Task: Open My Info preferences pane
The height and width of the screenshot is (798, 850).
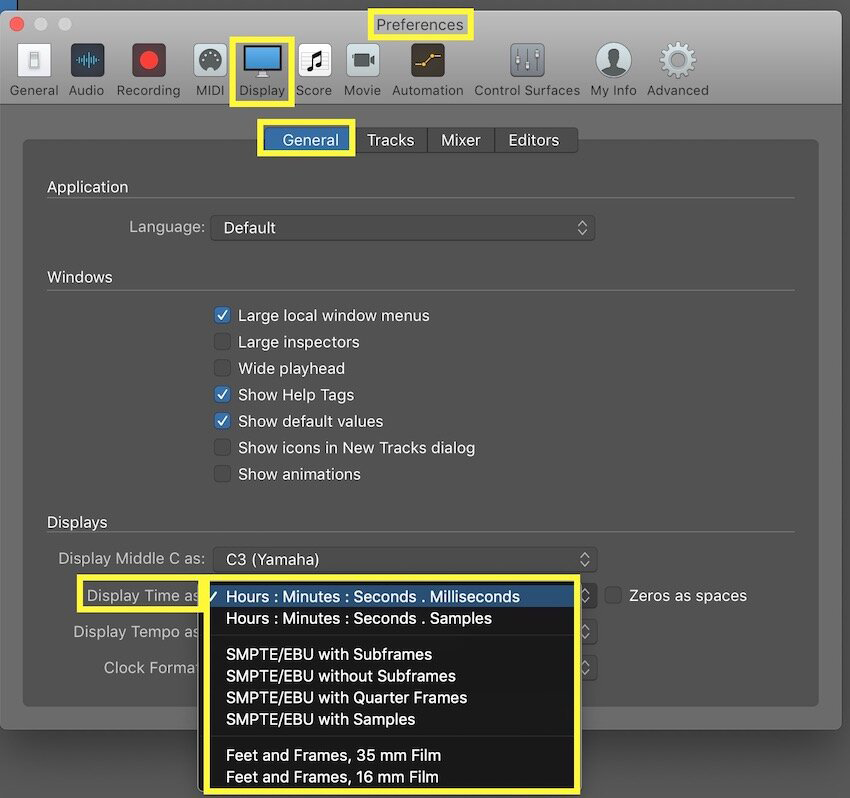Action: 614,70
